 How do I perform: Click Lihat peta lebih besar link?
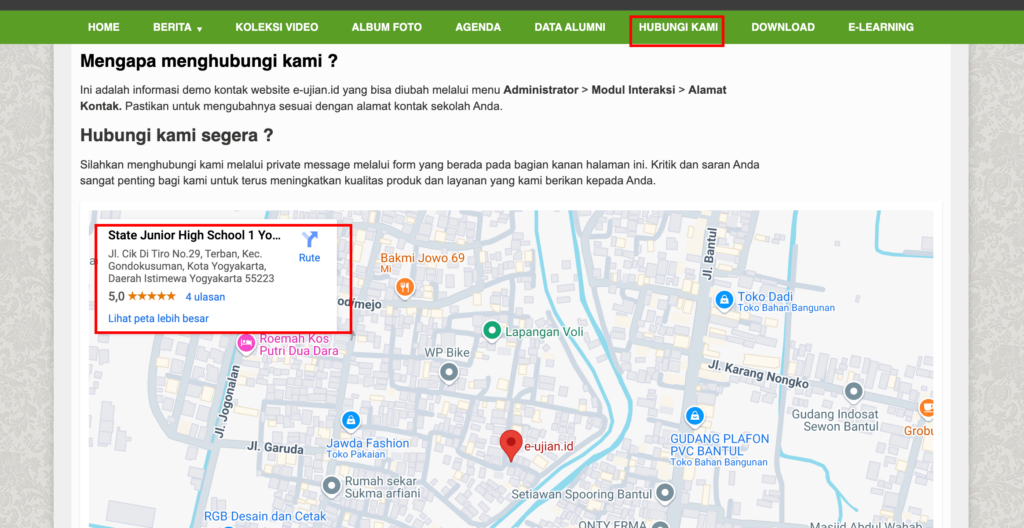[x=158, y=319]
